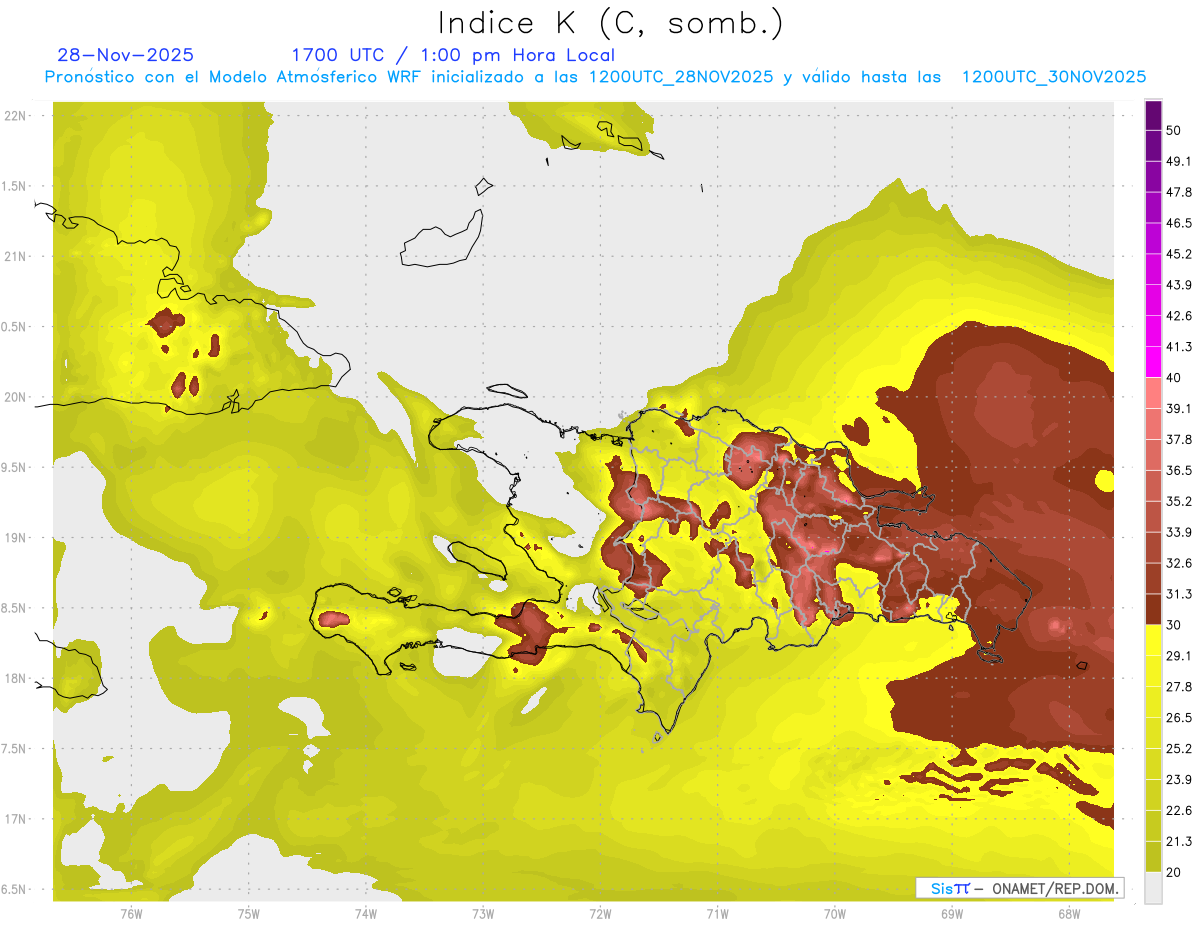Click the colorbar value "23.9"
The width and height of the screenshot is (1200, 927).
click(1180, 779)
